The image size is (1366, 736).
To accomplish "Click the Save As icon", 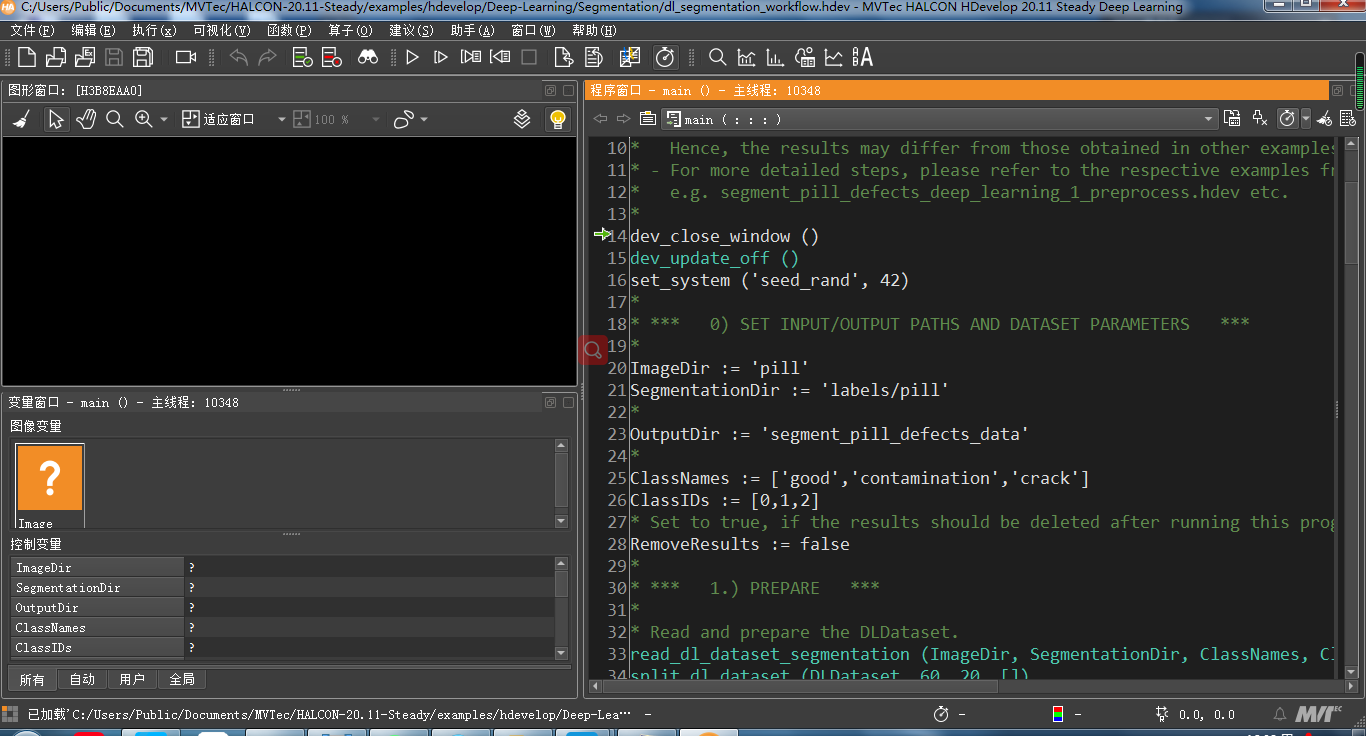I will click(x=143, y=57).
